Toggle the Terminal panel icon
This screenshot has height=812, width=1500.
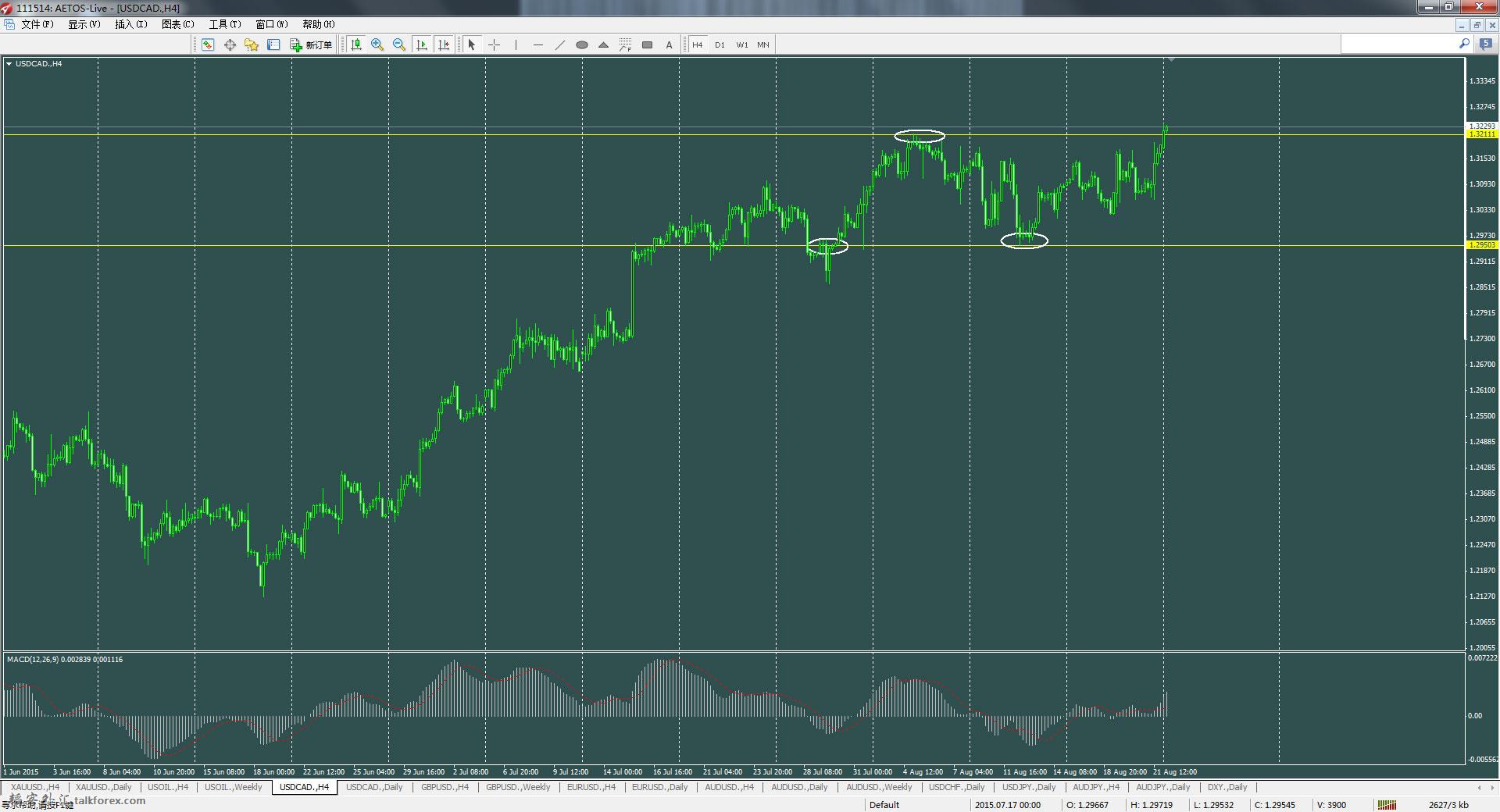tap(273, 45)
